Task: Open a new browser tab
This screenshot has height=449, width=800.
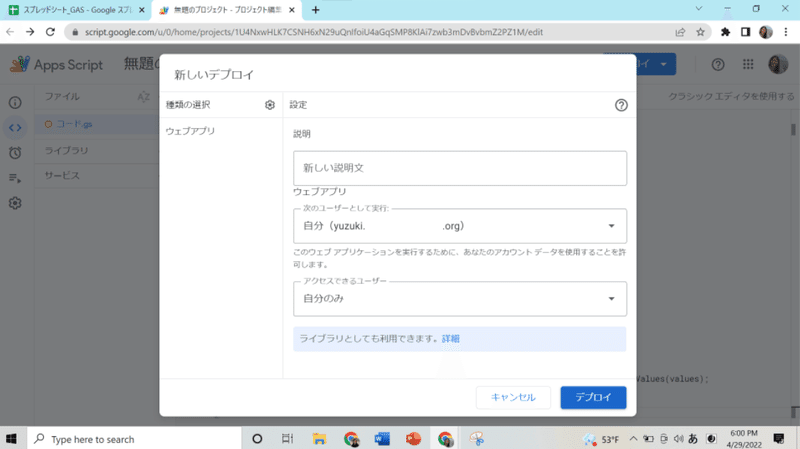Action: 315,10
